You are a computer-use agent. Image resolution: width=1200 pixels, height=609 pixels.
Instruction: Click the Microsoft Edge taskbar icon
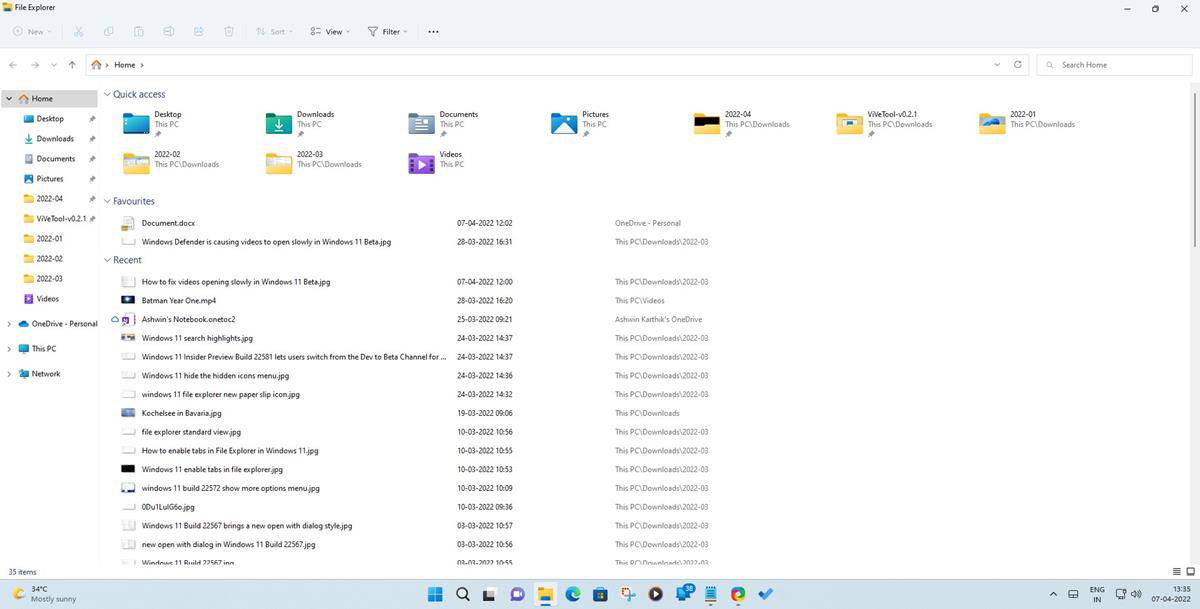point(572,594)
